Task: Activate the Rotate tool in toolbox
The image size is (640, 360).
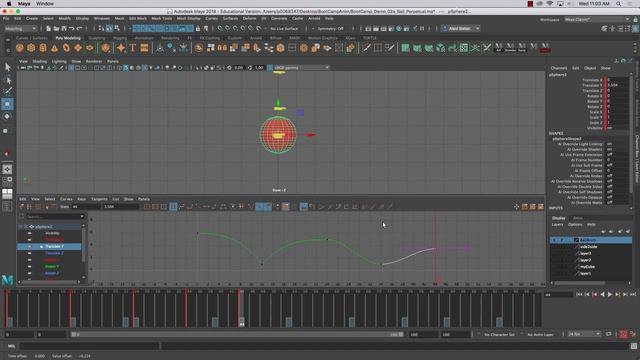Action: point(7,116)
